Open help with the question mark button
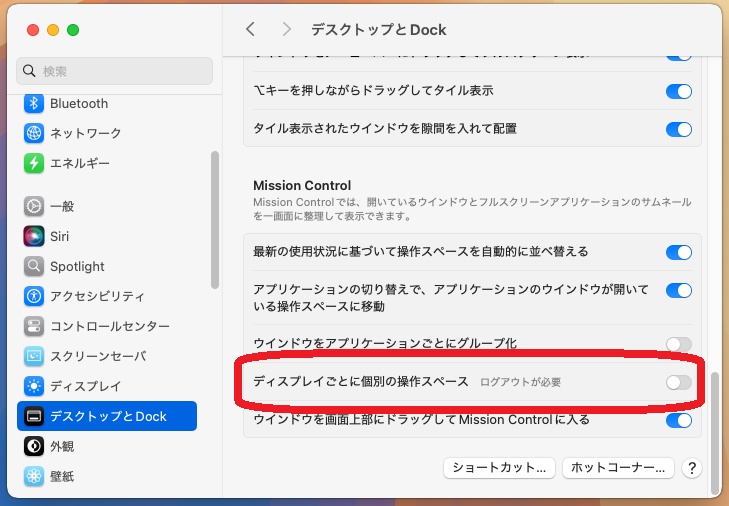729x506 pixels. point(692,468)
